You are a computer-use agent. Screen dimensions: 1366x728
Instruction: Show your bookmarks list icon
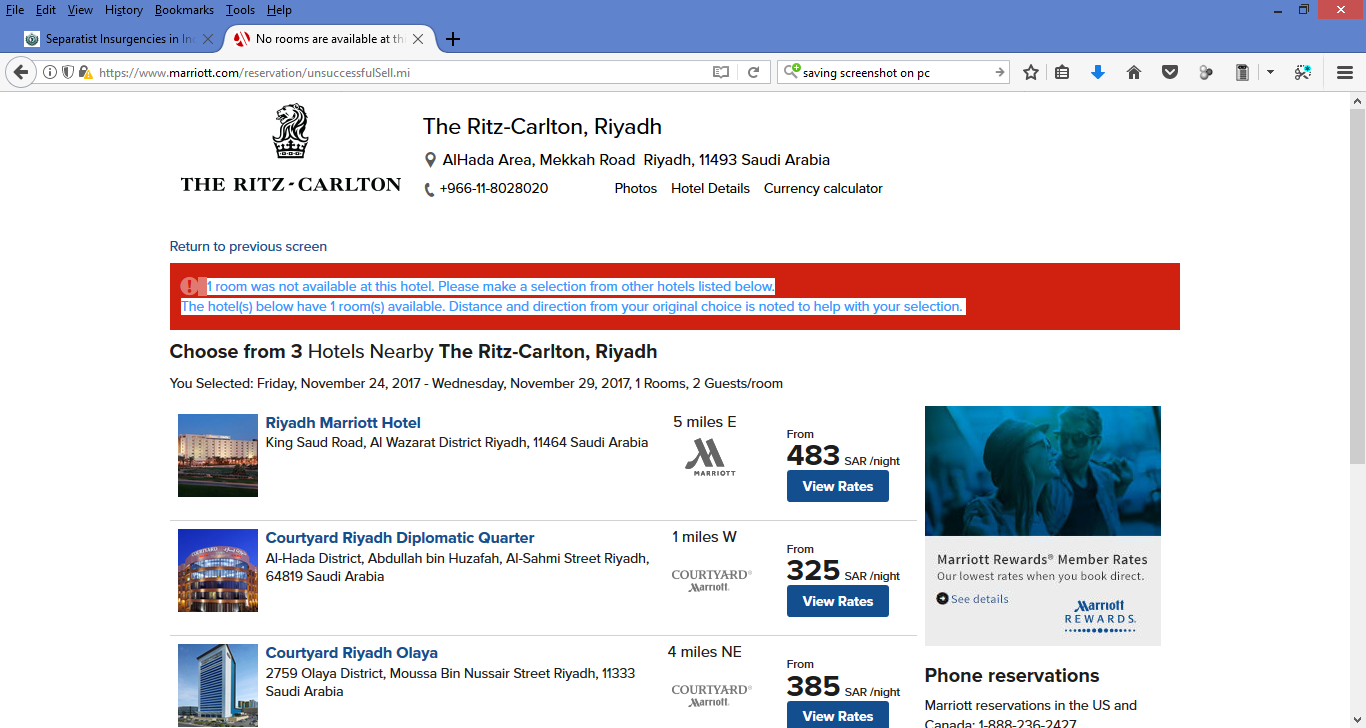pos(1062,72)
